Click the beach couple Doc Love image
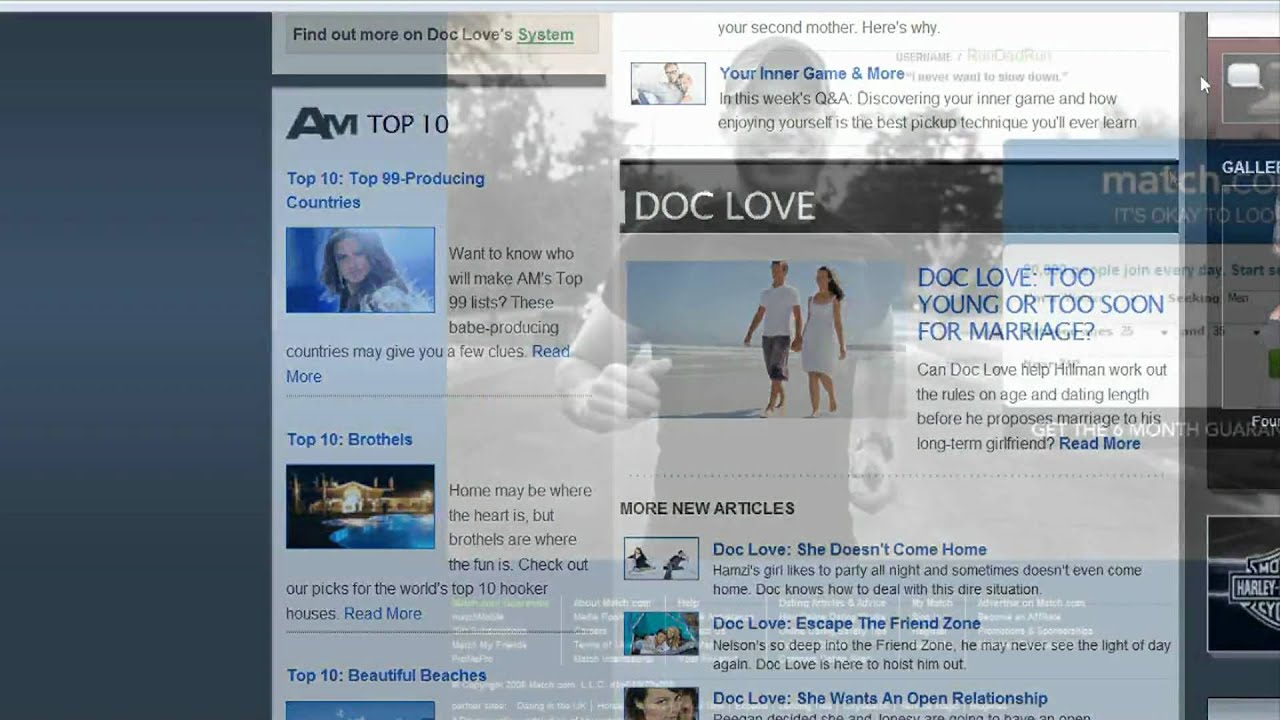 click(x=765, y=340)
